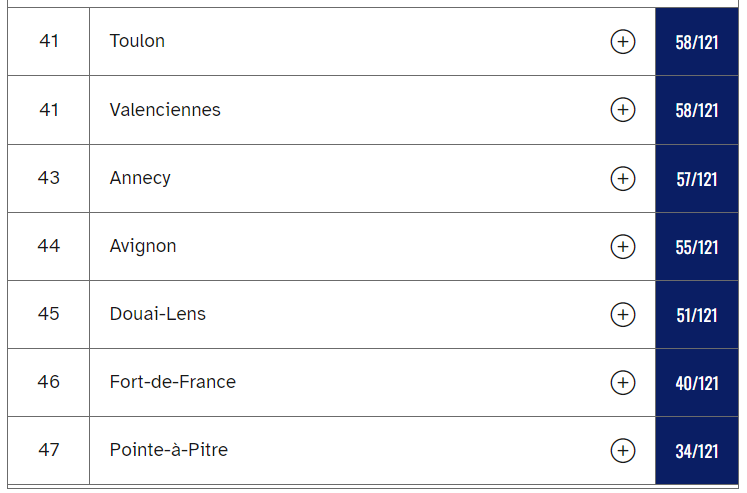Show Fort-de-France details via plus icon
This screenshot has width=747, height=493.
point(623,383)
